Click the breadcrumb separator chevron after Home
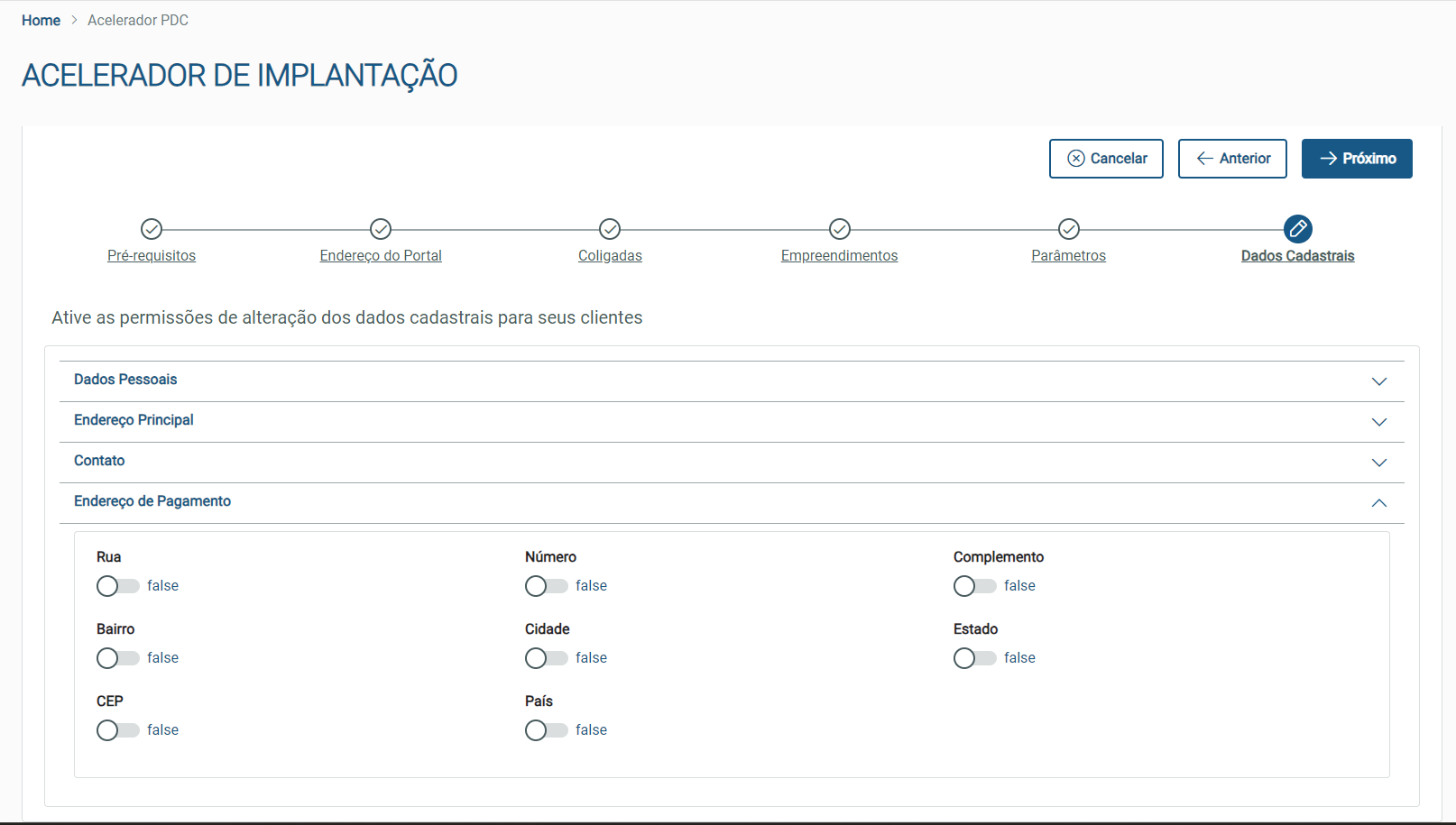Viewport: 1456px width, 825px height. (x=74, y=21)
